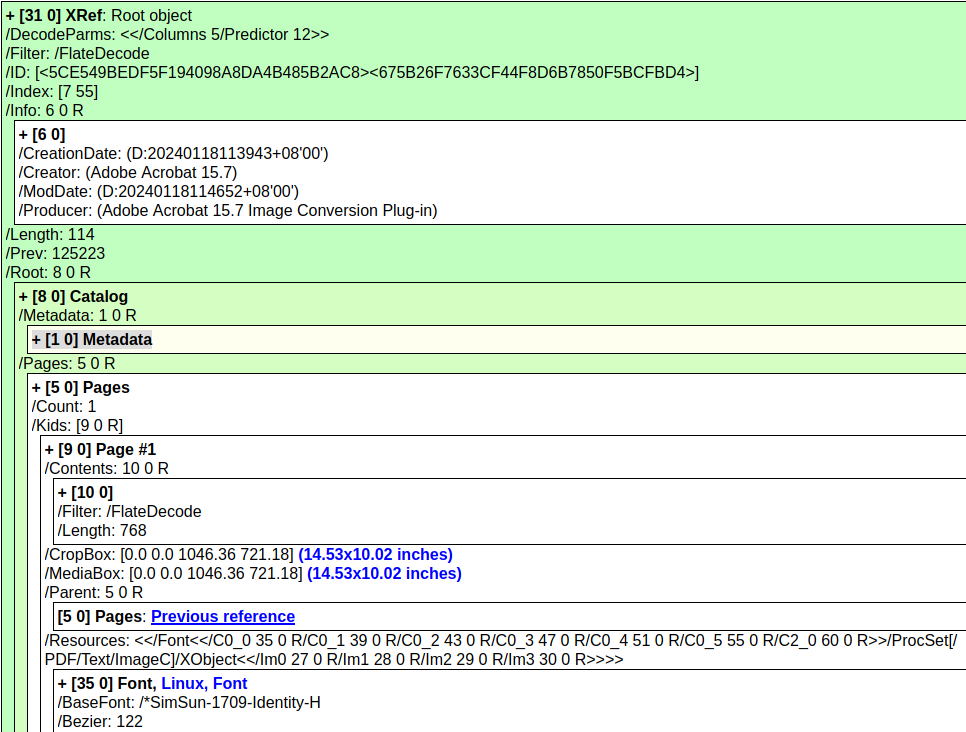
Task: Collapse the [9 0] Page #1 node
Action: 49,450
